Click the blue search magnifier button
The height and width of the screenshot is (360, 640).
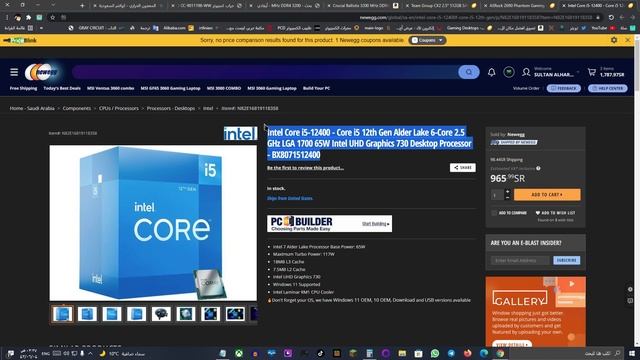(469, 72)
